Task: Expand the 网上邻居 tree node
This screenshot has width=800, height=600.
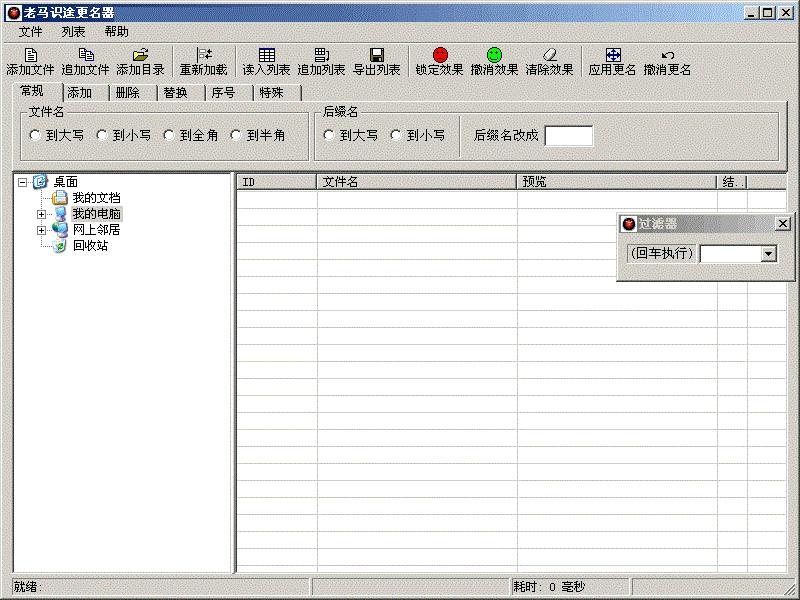Action: point(42,230)
